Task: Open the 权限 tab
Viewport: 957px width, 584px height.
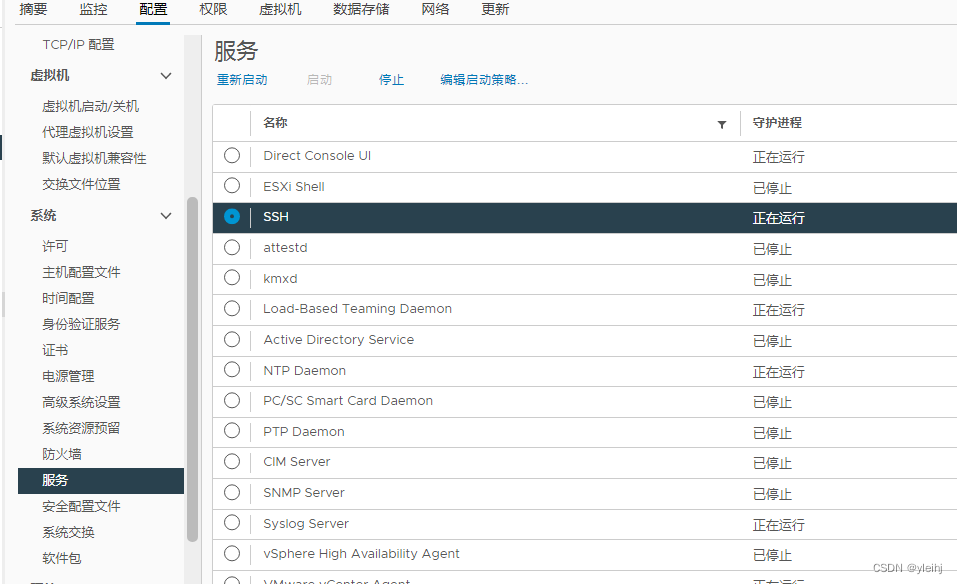Action: click(213, 9)
